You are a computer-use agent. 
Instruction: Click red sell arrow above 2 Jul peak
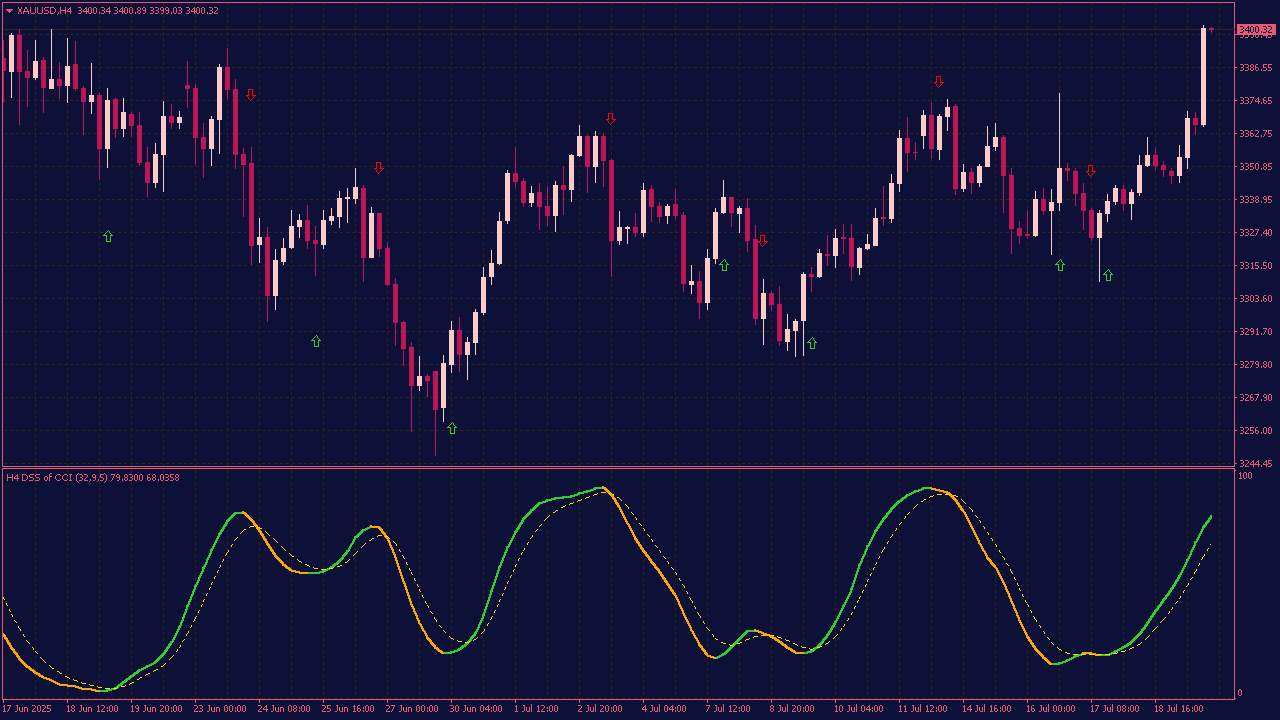point(611,119)
